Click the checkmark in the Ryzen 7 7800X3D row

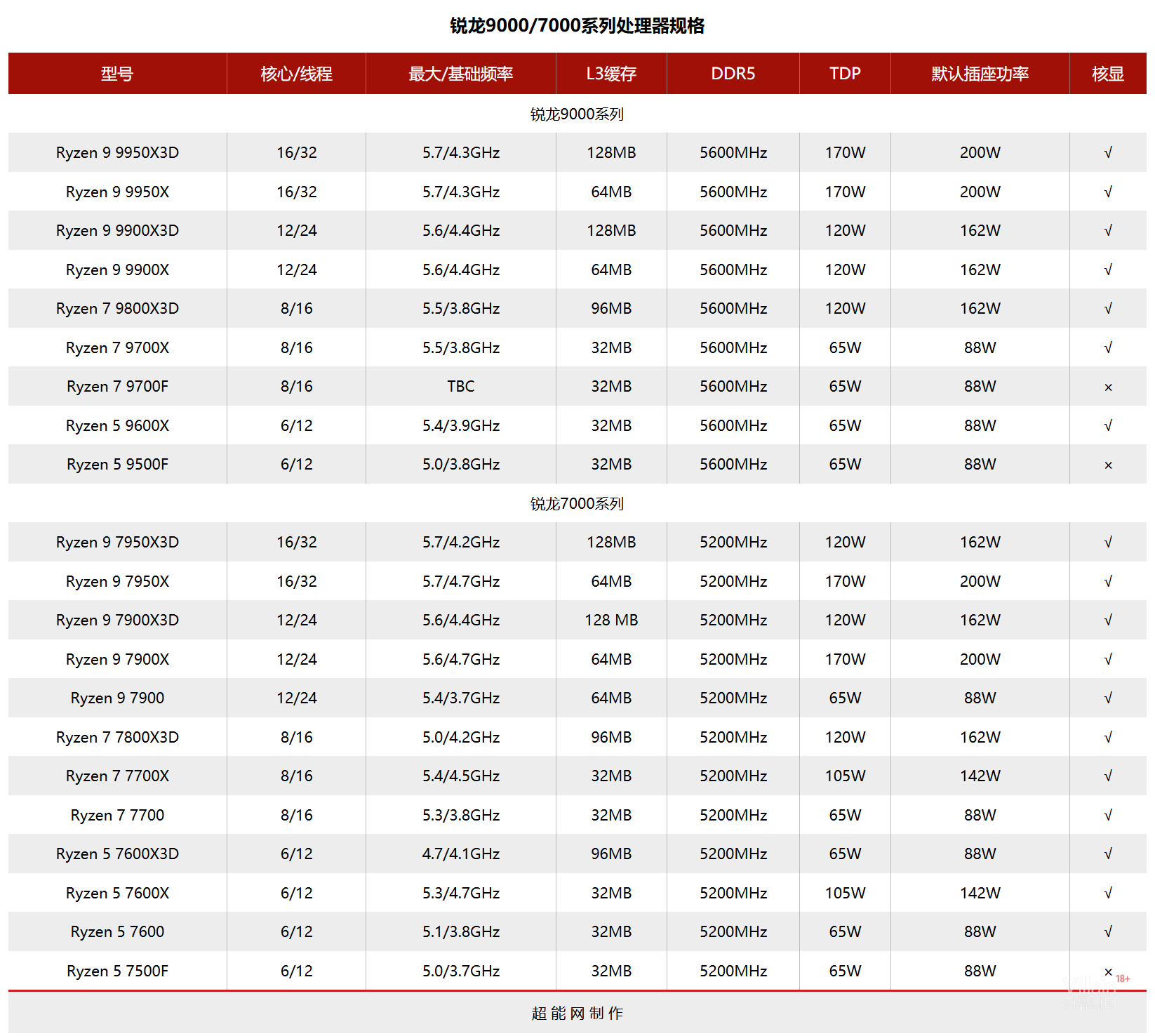1107,737
